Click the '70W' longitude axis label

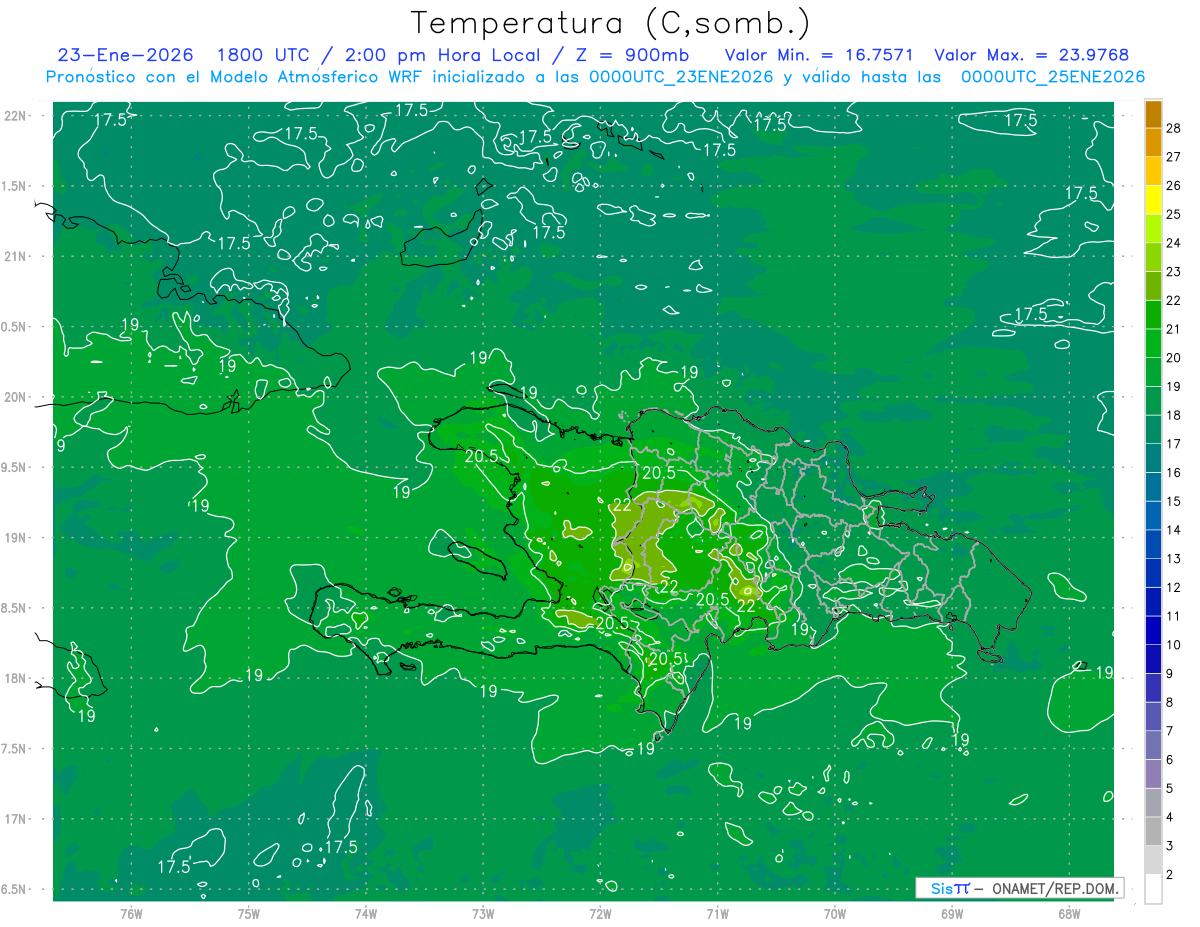tap(835, 913)
